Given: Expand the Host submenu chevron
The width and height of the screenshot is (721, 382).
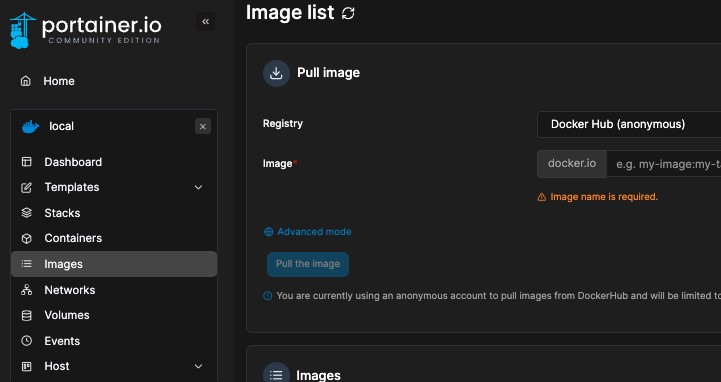Looking at the screenshot, I should coord(198,366).
